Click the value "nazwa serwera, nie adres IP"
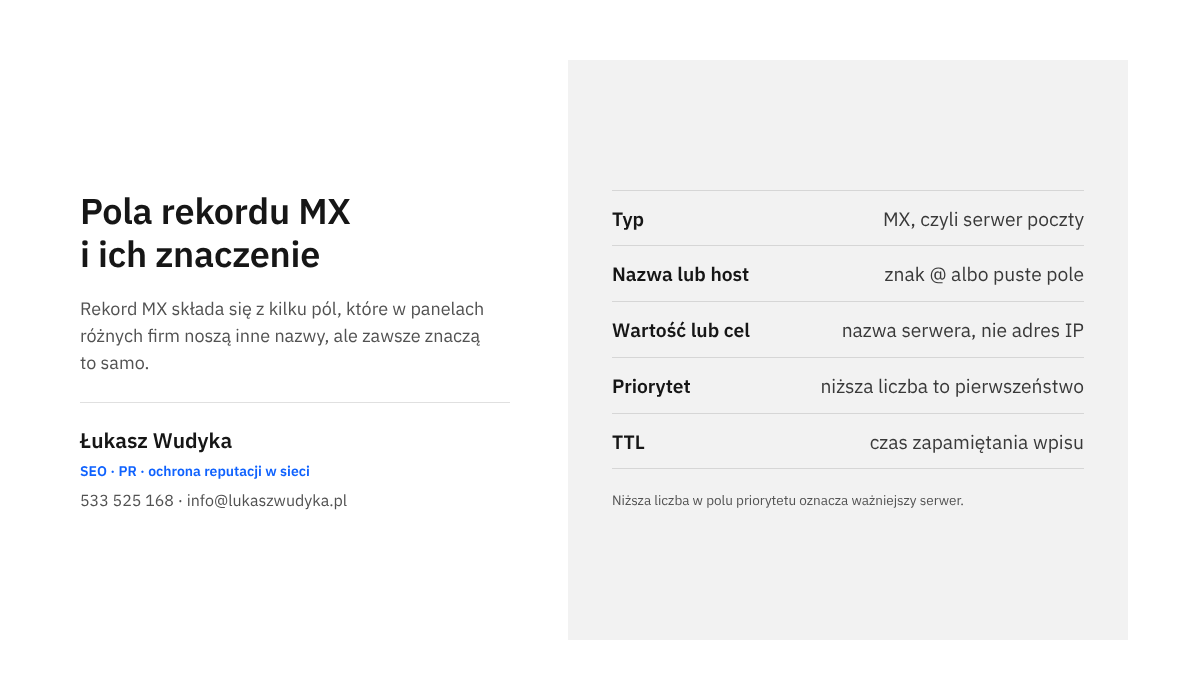Image resolution: width=1200 pixels, height=700 pixels. tap(963, 330)
